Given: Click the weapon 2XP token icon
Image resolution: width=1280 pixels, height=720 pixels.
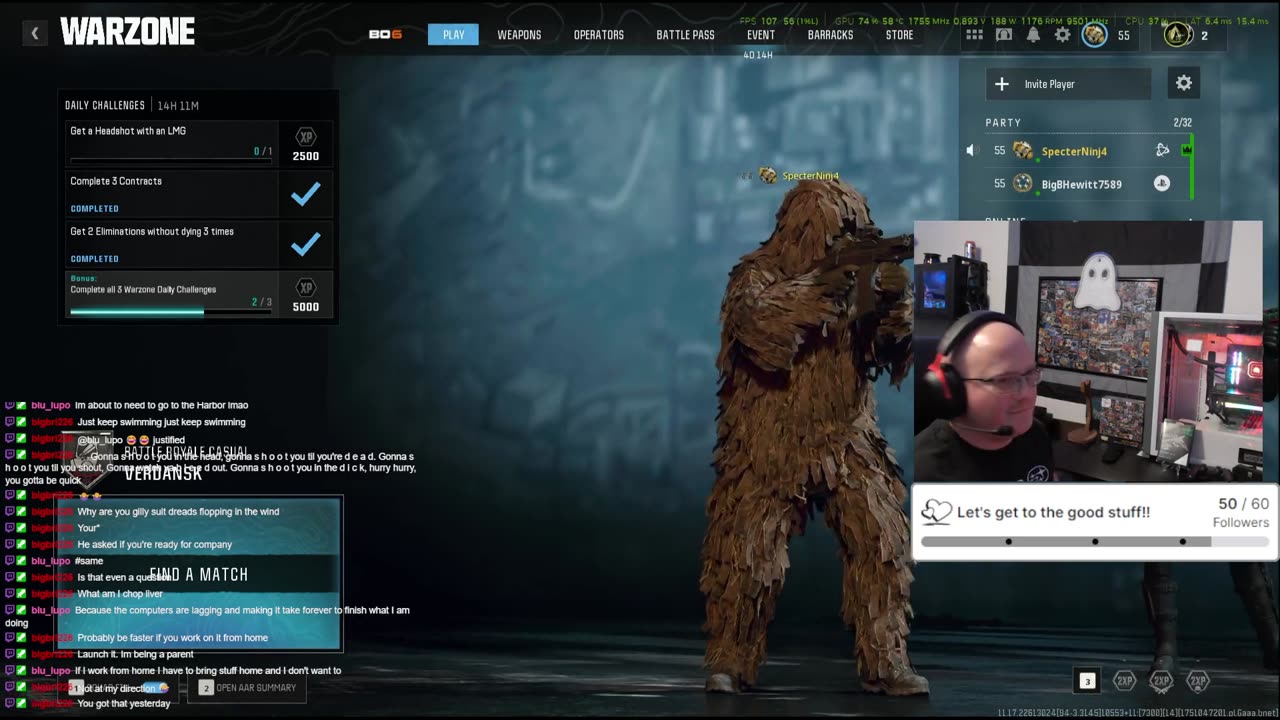Looking at the screenshot, I should pos(1161,681).
